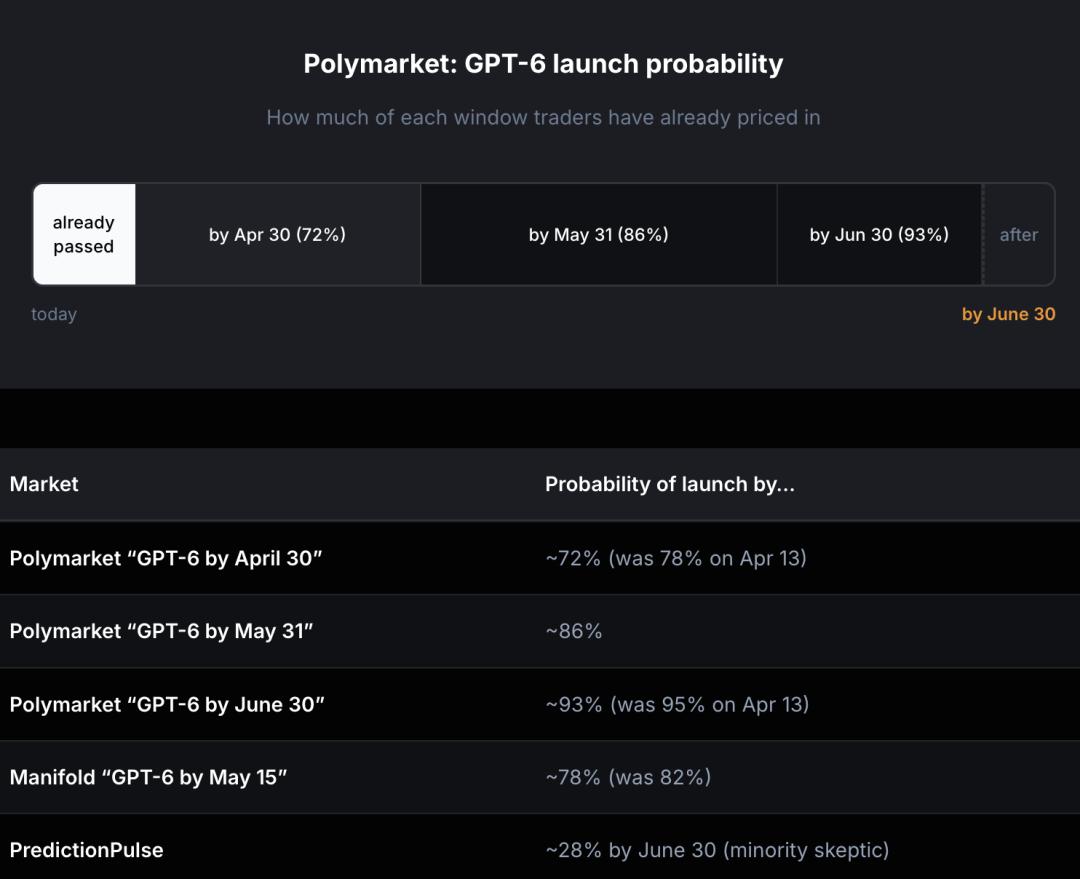Open the Manifold 'GPT-6 by May 15' row

click(x=148, y=777)
